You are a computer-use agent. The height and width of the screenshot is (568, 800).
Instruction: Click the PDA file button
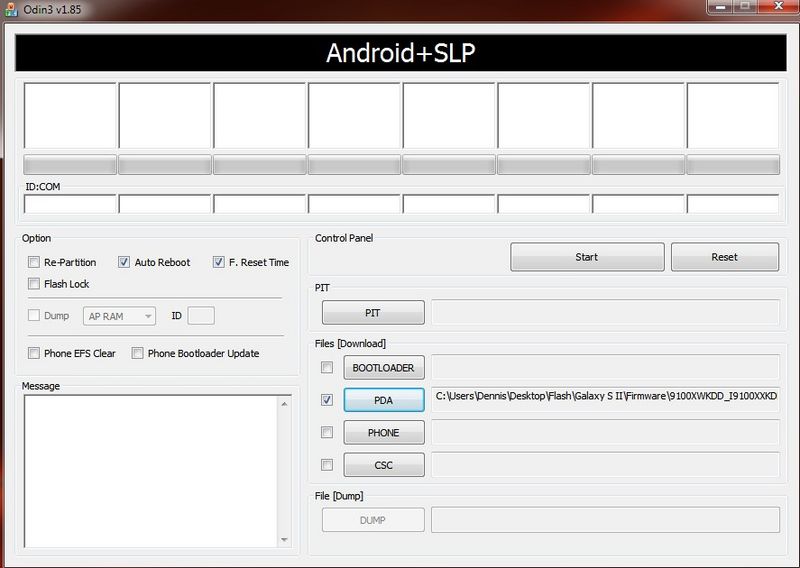(x=383, y=400)
